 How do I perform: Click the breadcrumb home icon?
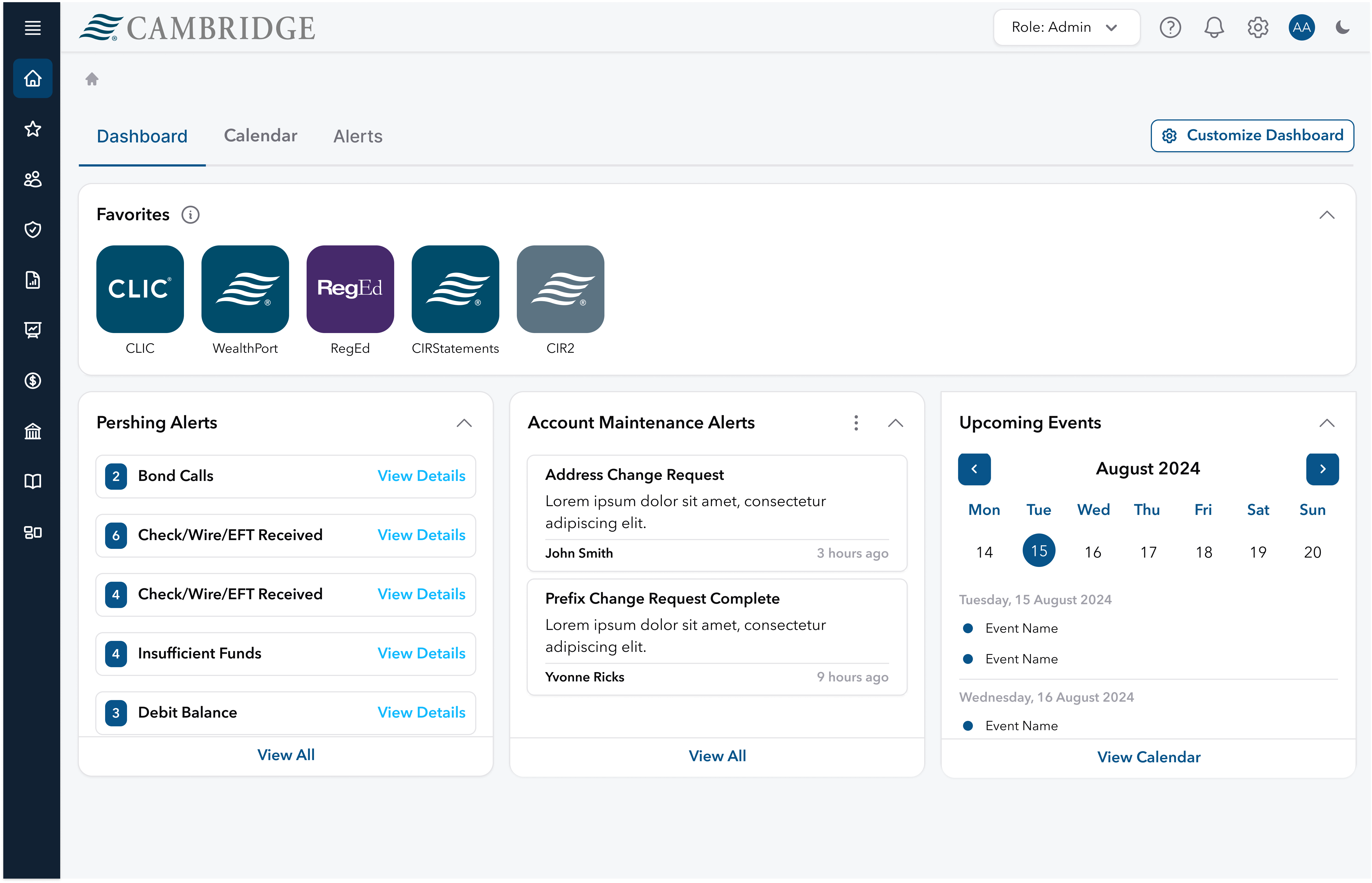(x=92, y=79)
